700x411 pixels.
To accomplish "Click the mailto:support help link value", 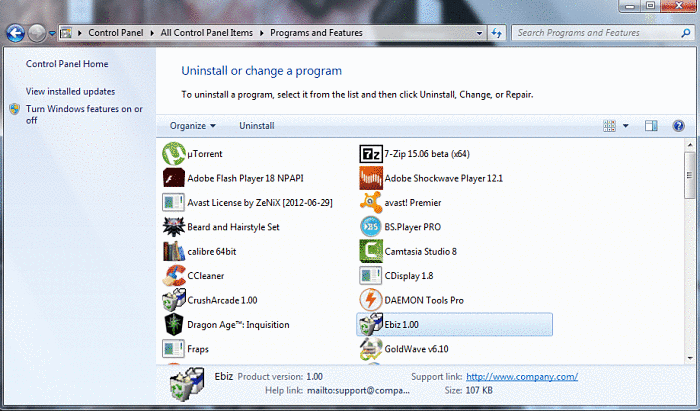I will point(358,390).
